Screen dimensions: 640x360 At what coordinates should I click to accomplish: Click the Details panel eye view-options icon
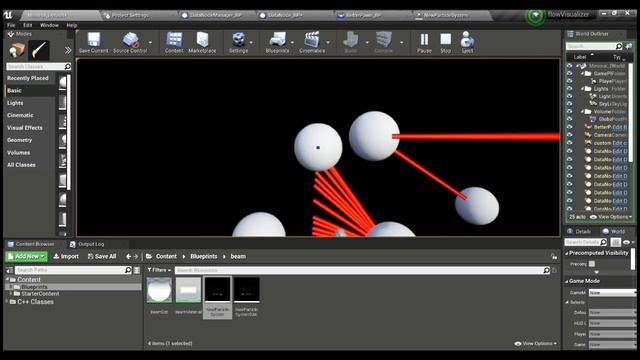pyautogui.click(x=627, y=242)
